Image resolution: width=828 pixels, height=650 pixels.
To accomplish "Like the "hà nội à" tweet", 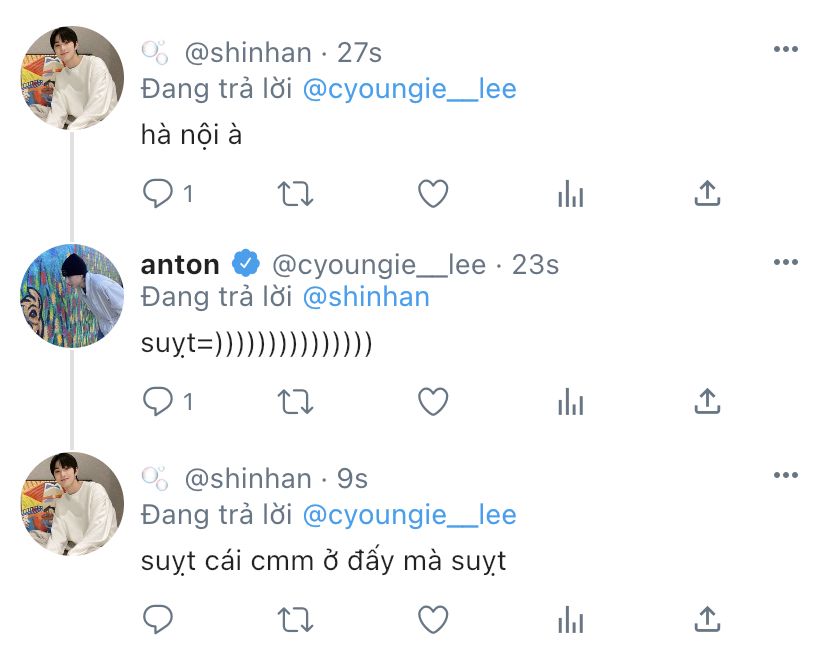I will pos(433,194).
